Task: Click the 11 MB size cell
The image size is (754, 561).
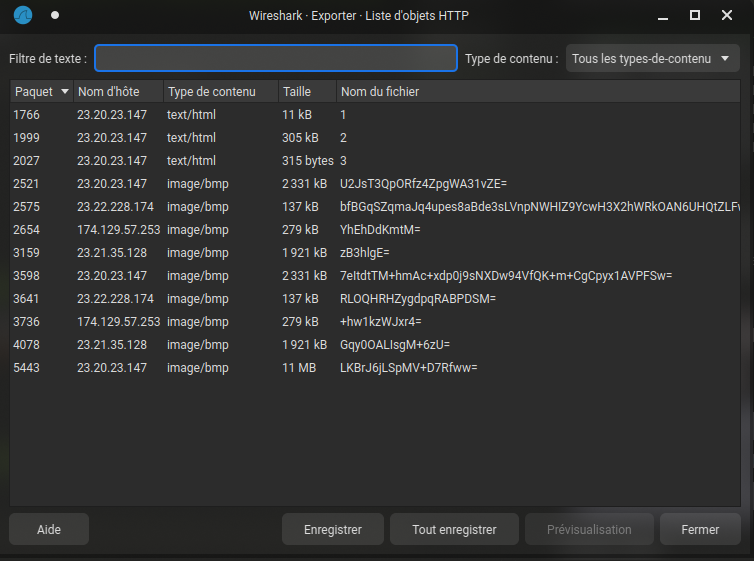Action: point(299,368)
